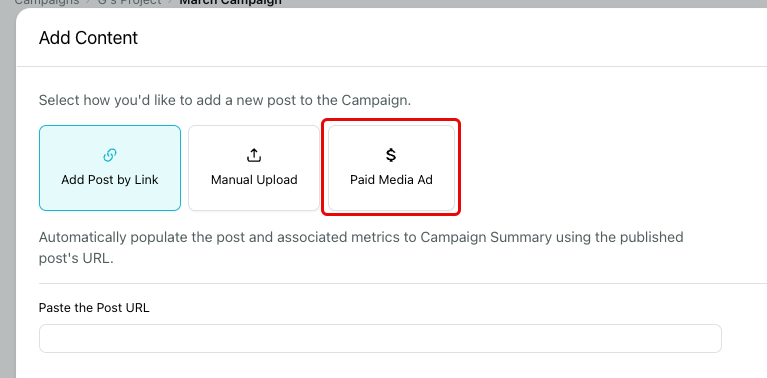Pick the Paid Media Ad option card
The image size is (767, 378).
click(x=391, y=168)
